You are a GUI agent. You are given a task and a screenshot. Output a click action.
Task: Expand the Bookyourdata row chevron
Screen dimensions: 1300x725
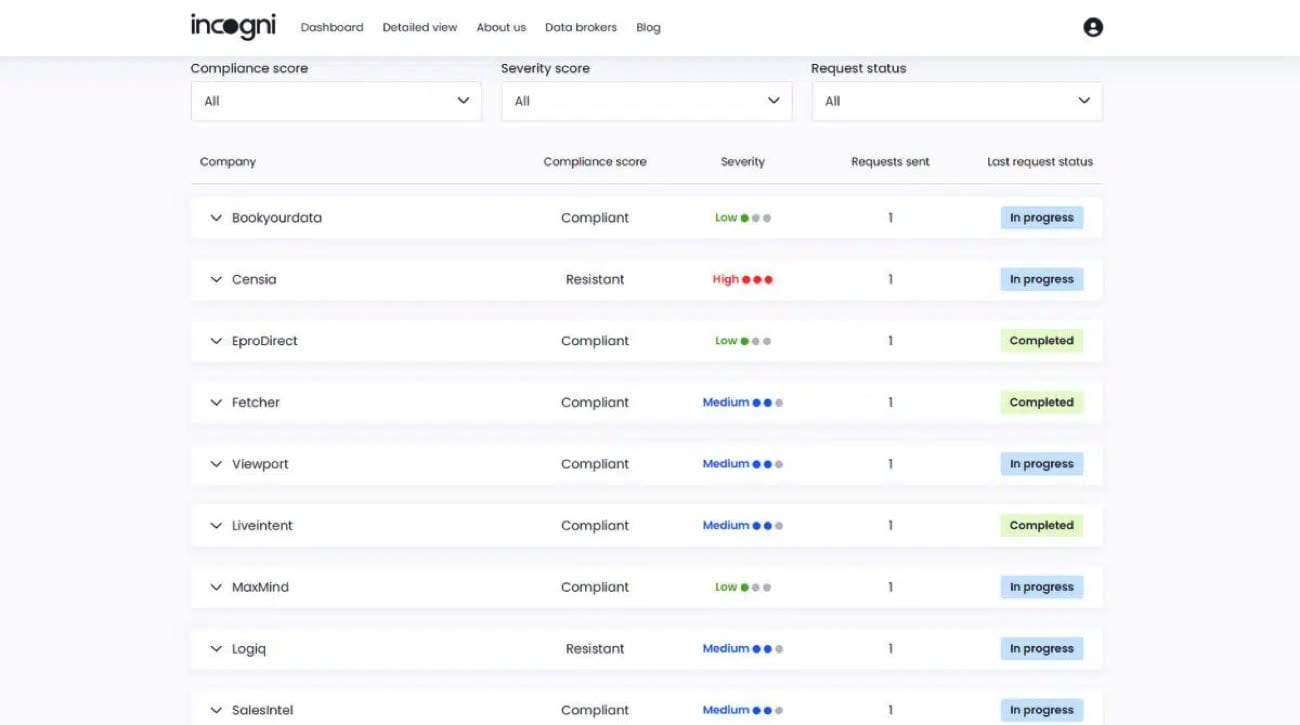click(216, 218)
